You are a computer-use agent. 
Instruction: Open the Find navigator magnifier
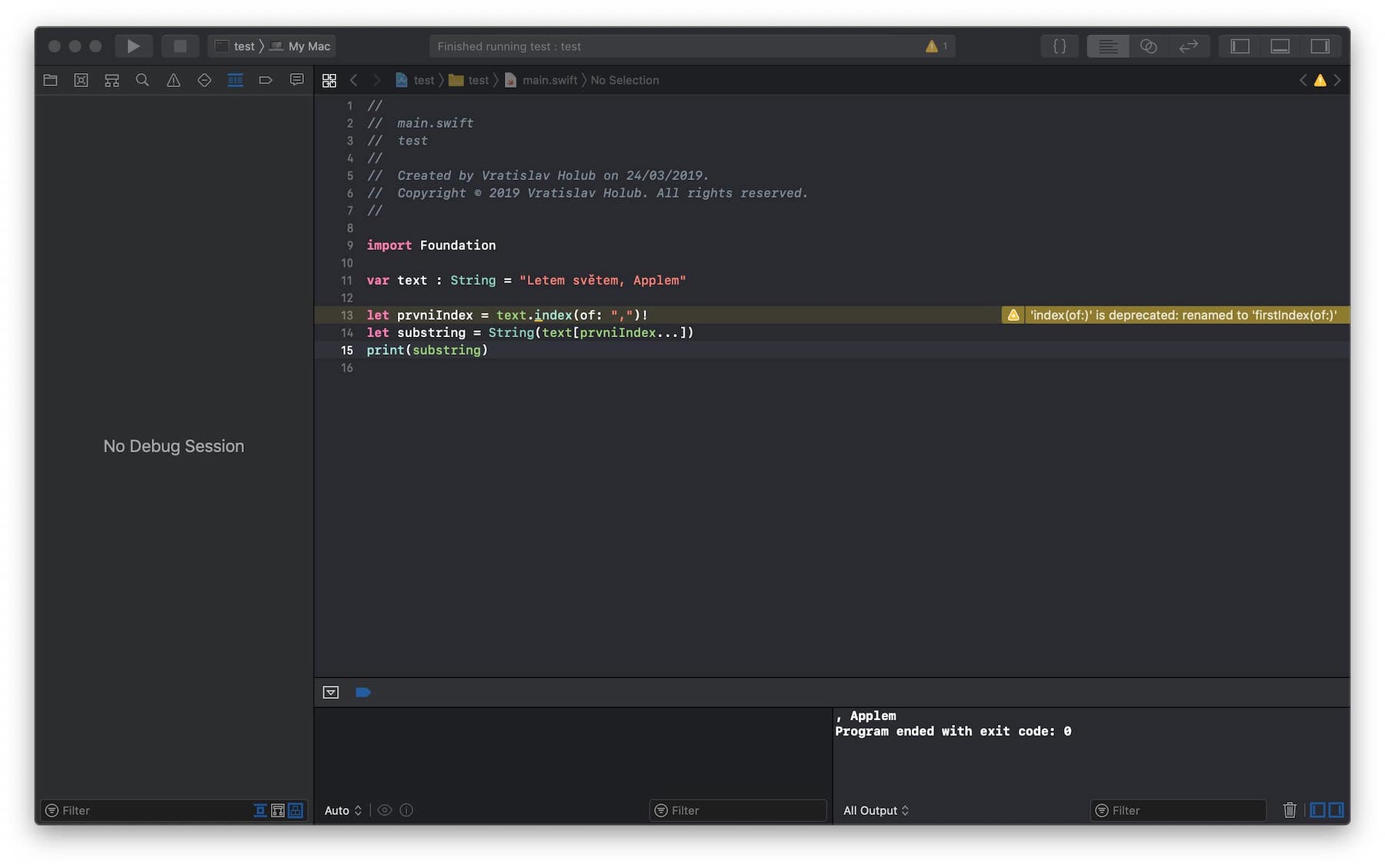coord(142,80)
